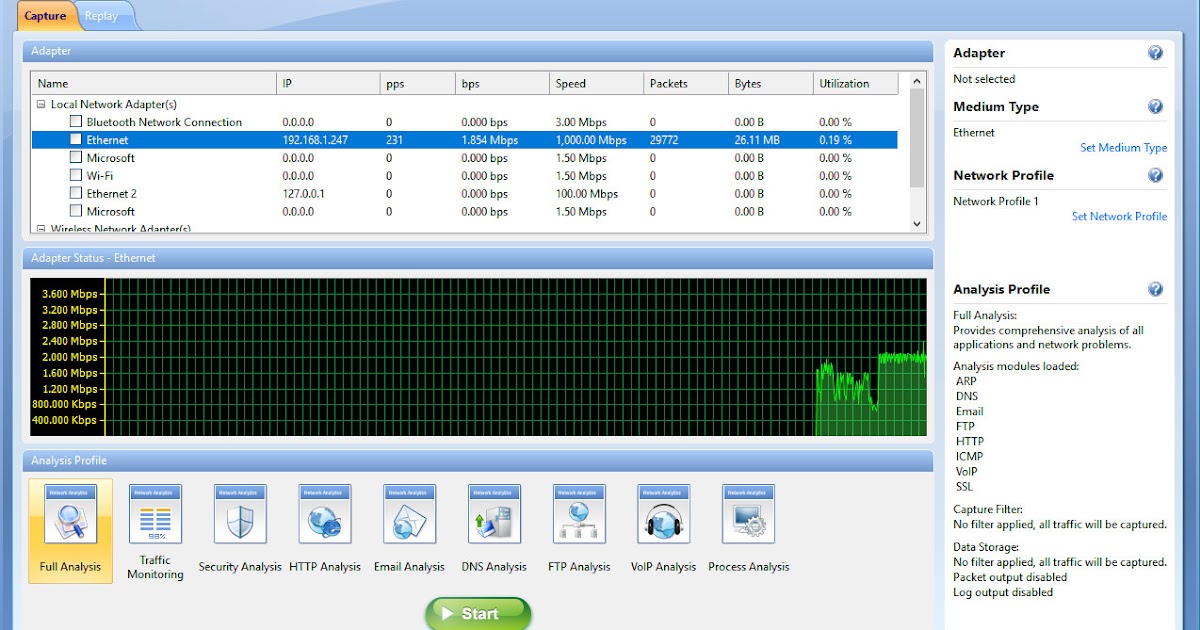Sort by the Utilization column header
Image resolution: width=1200 pixels, height=630 pixels.
[x=855, y=84]
